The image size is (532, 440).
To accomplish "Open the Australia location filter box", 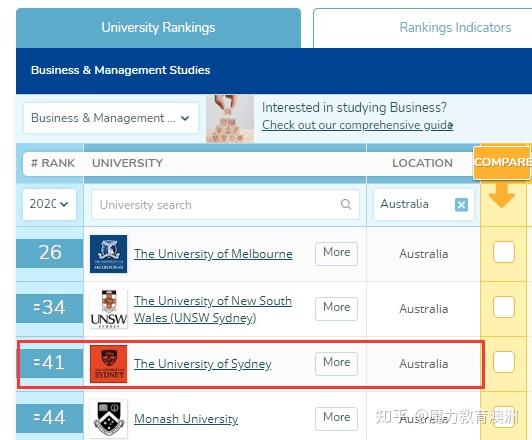I will (x=423, y=204).
